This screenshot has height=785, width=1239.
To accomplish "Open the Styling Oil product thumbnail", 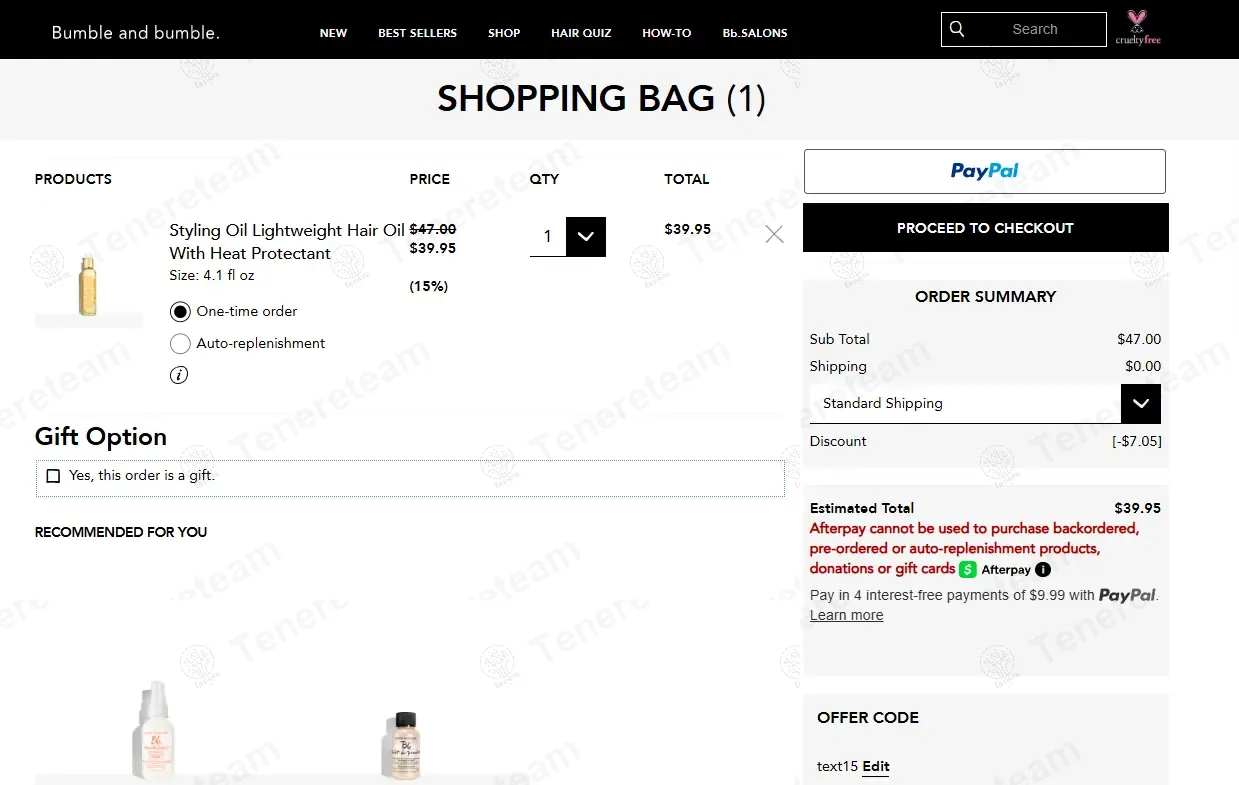I will (x=89, y=283).
